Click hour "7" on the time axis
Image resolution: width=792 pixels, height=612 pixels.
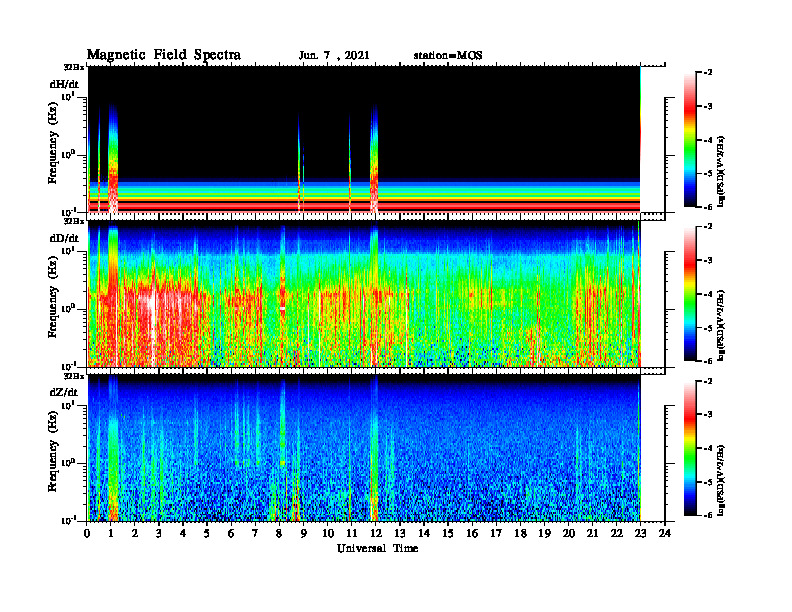[x=255, y=533]
